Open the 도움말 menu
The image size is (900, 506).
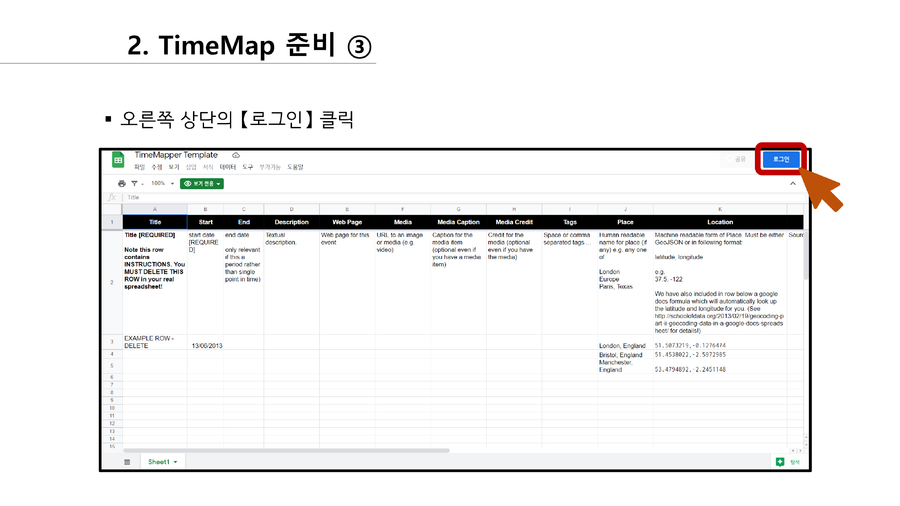coord(295,167)
